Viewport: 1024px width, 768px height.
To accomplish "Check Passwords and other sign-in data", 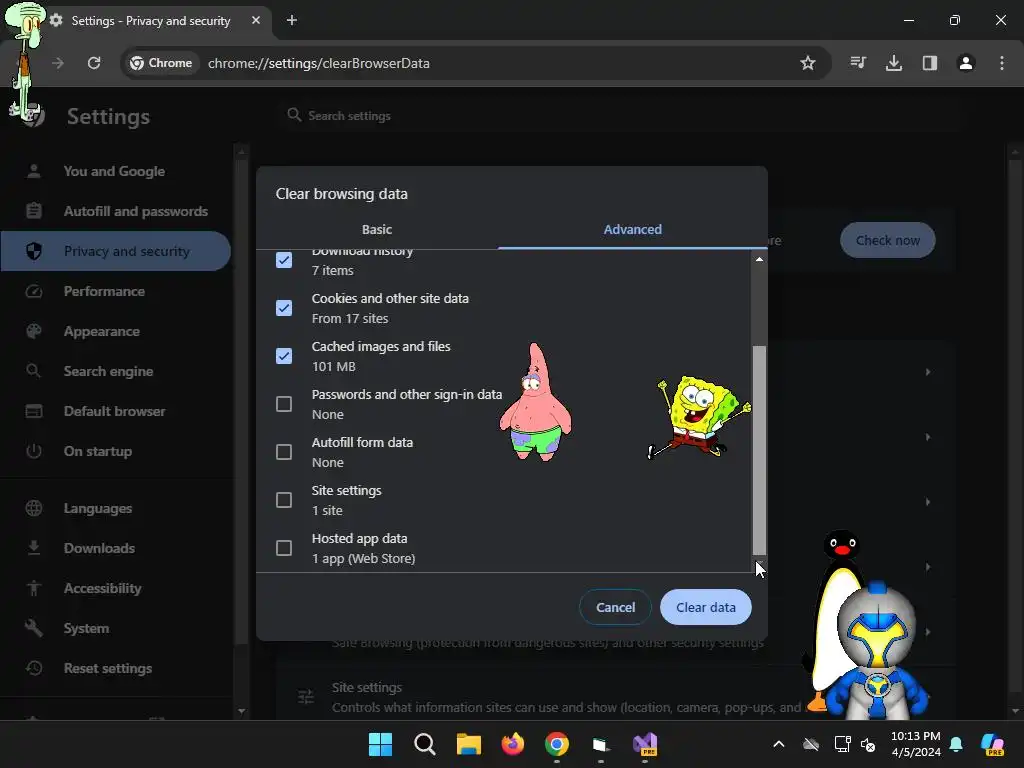I will (284, 404).
